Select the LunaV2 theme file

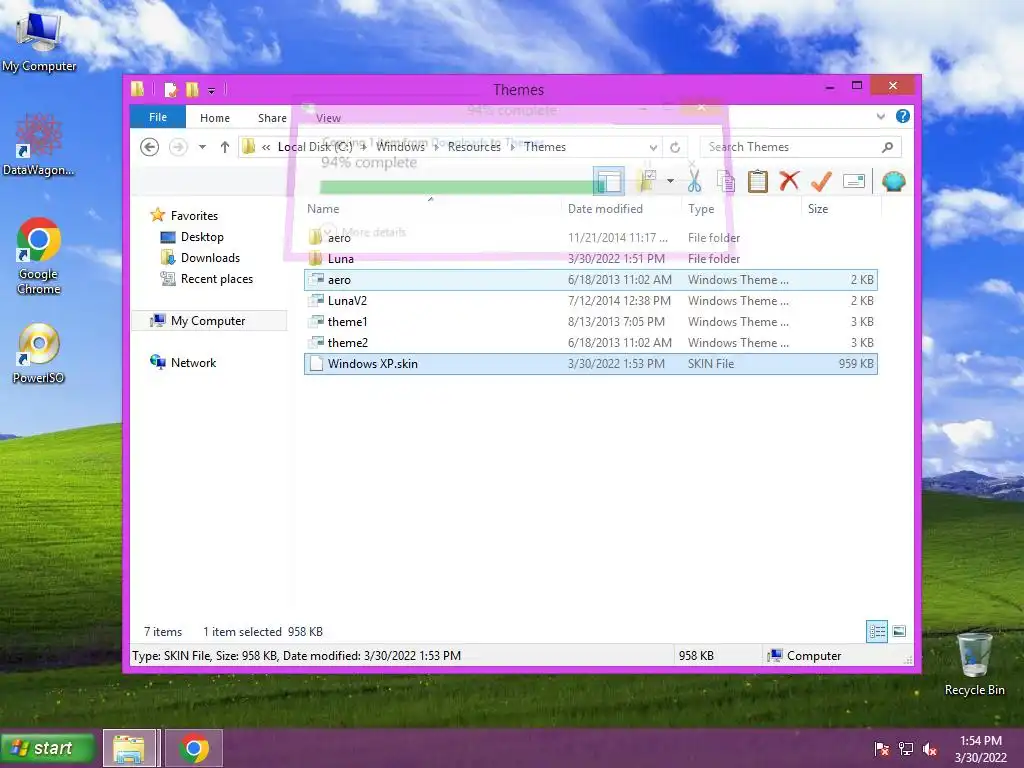click(x=590, y=300)
